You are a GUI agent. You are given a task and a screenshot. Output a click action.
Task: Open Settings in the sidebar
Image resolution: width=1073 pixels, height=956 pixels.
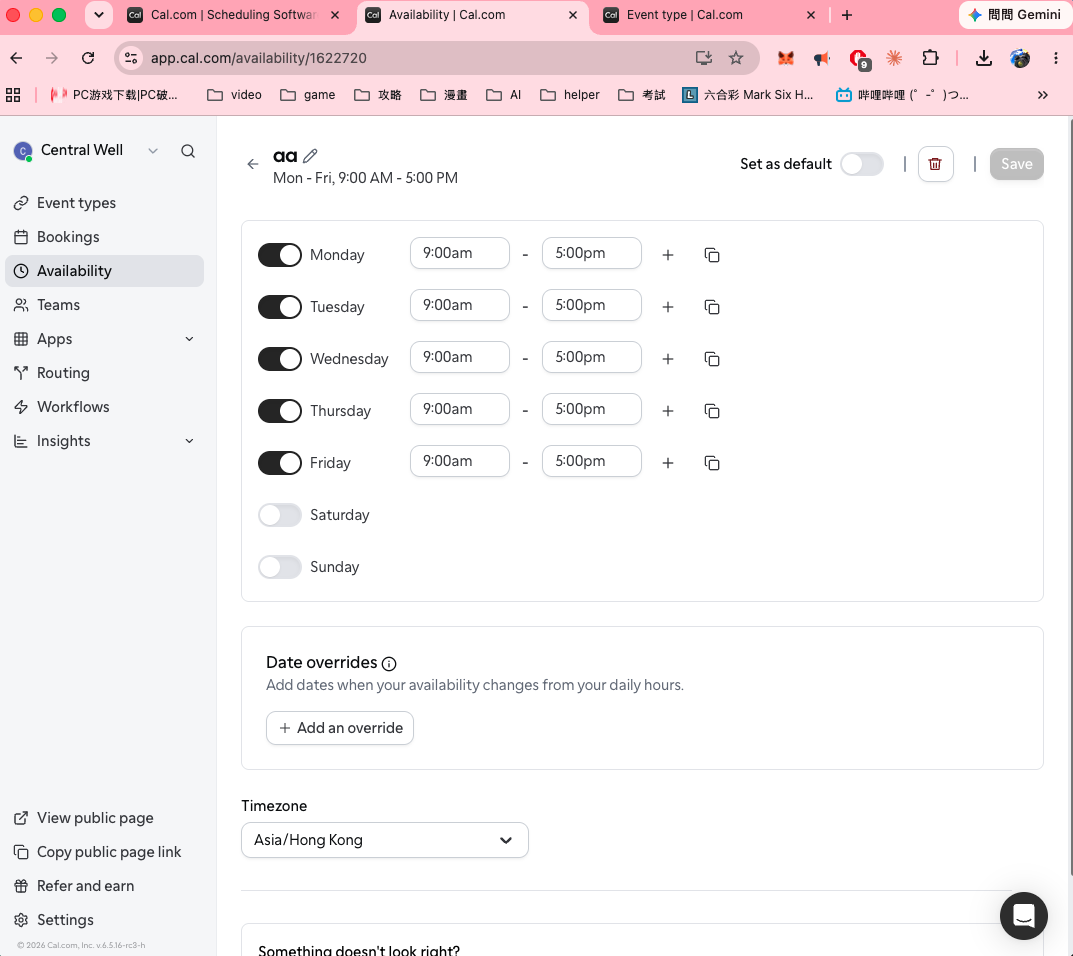tap(104, 920)
